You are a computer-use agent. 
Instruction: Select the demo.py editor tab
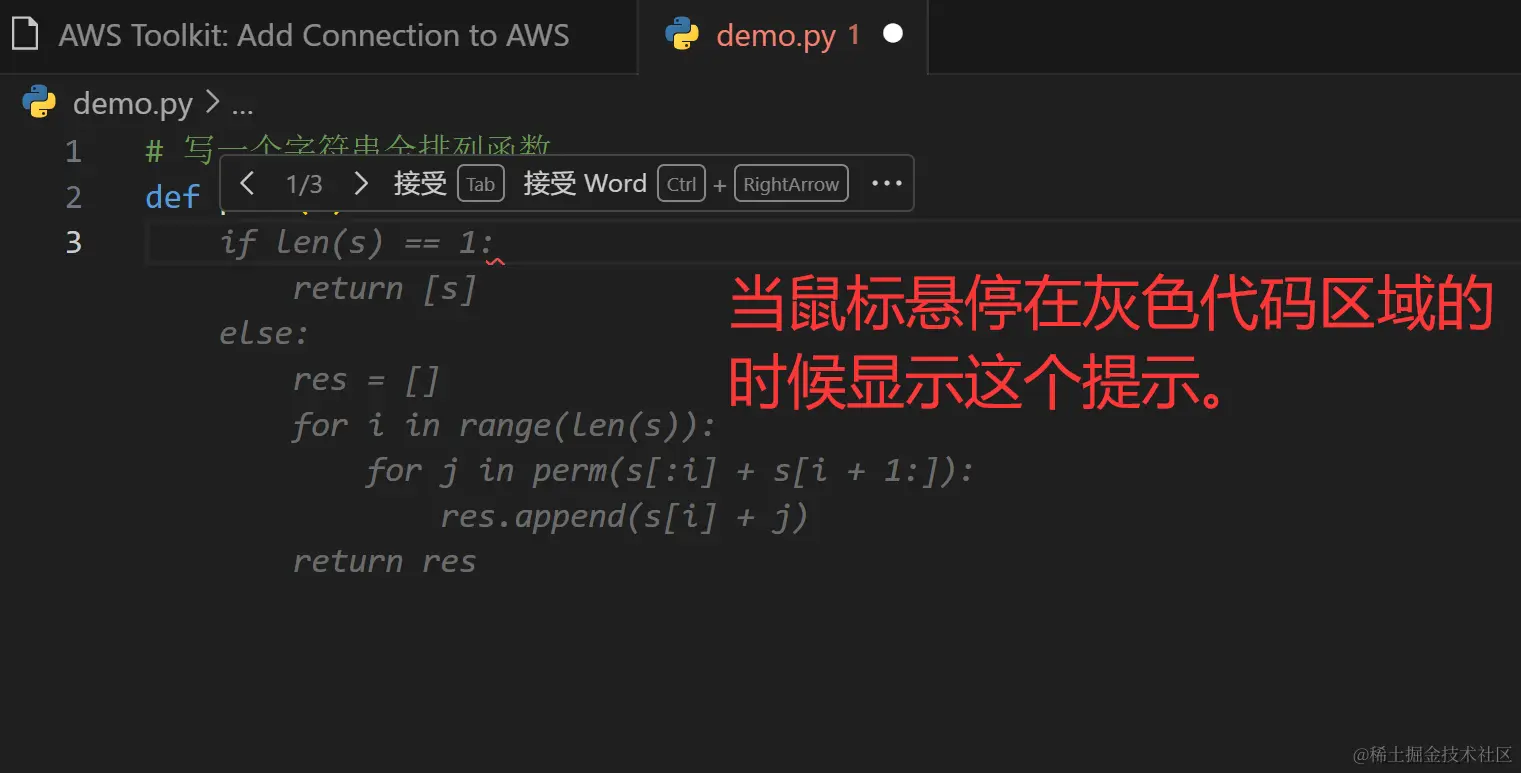783,36
